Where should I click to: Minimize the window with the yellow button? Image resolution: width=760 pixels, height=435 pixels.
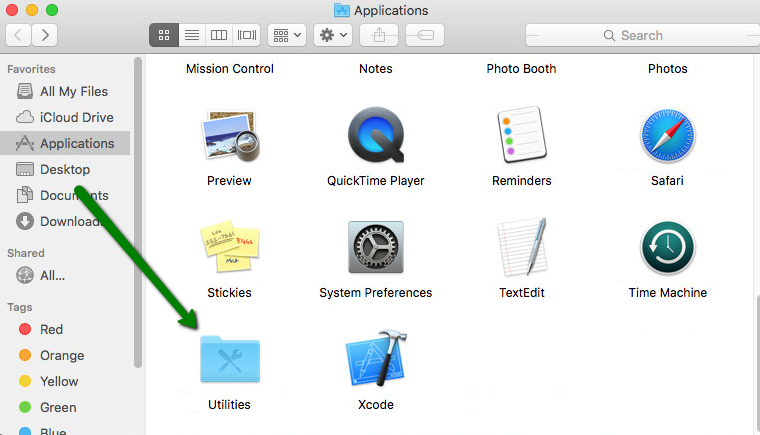32,10
